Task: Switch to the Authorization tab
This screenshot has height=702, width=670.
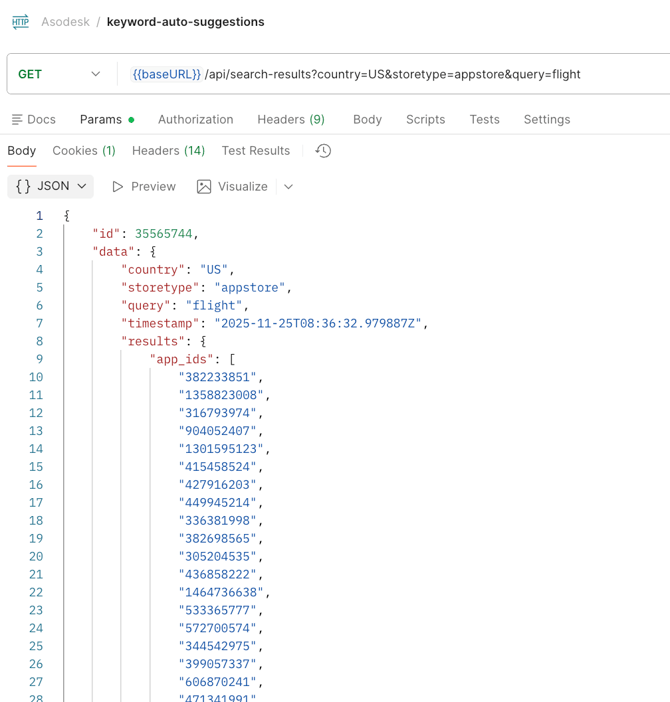Action: [x=195, y=119]
